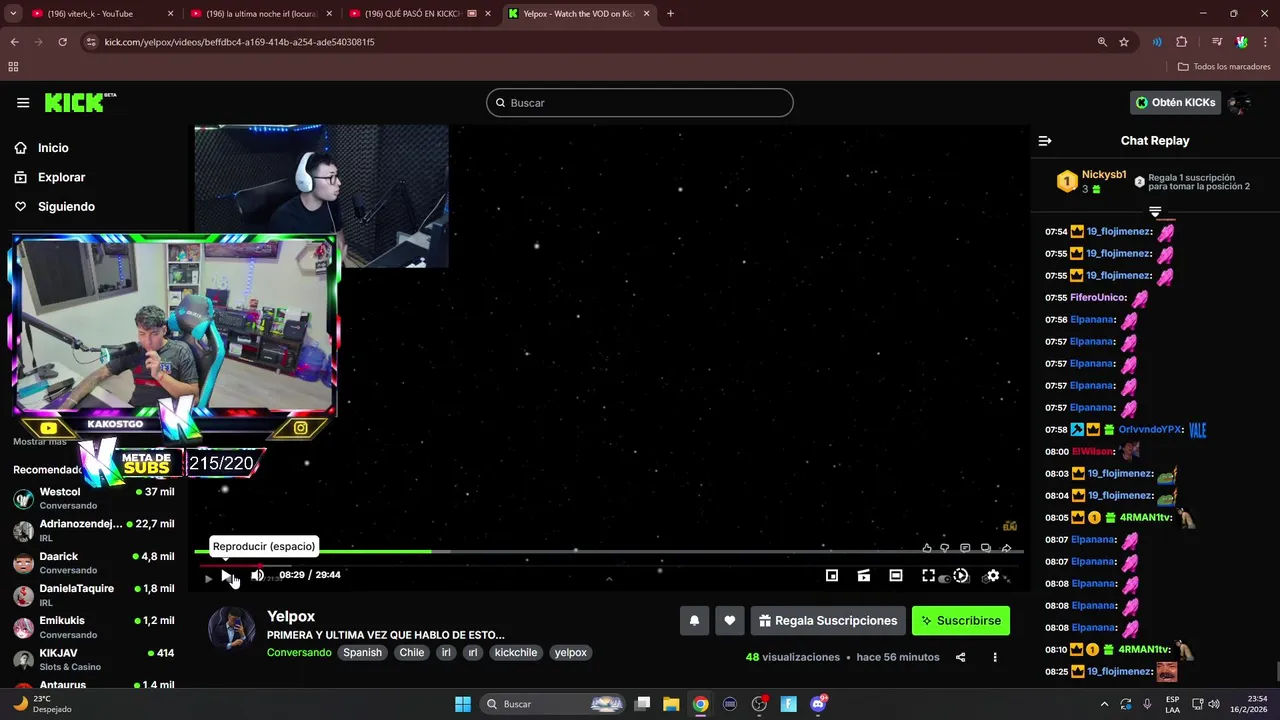Screen dimensions: 1280x720
Task: Open recommended channel Daarick
Action: [x=94, y=563]
